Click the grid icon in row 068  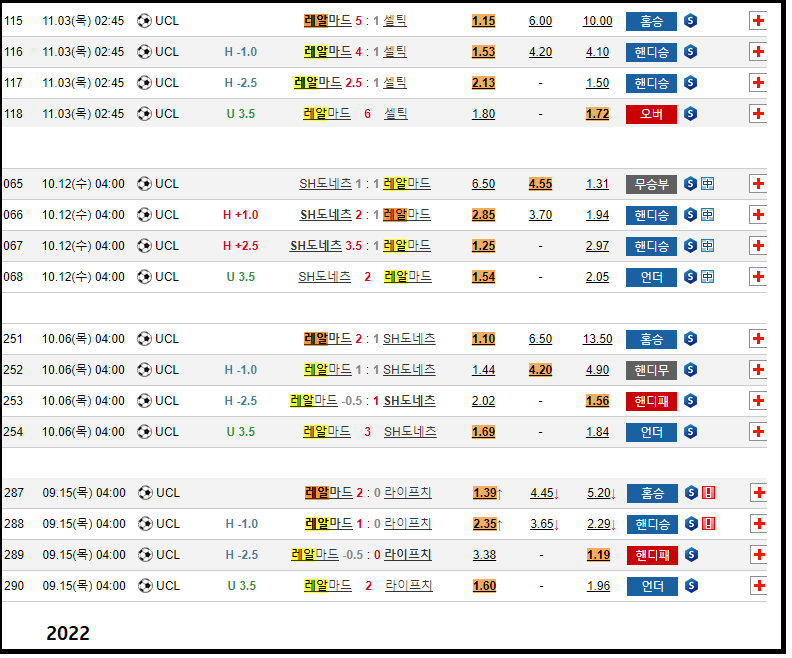(708, 277)
